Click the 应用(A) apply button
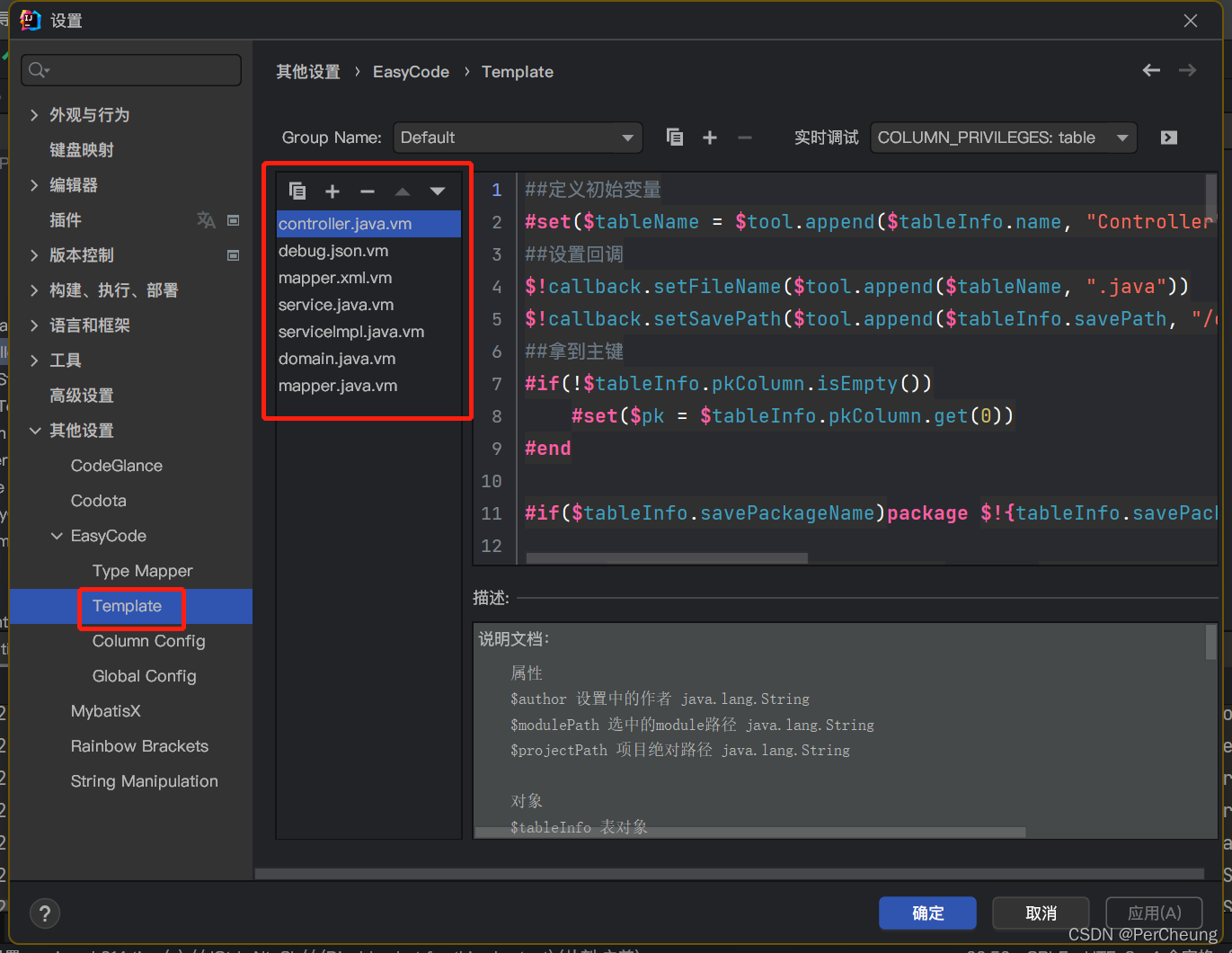1232x953 pixels. tap(1155, 913)
